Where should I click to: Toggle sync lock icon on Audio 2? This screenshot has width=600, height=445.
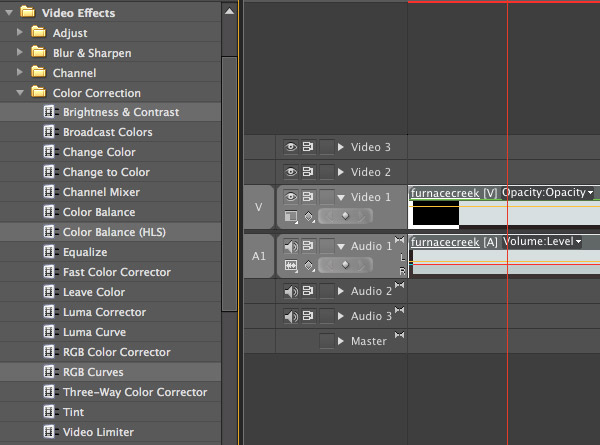coord(308,291)
